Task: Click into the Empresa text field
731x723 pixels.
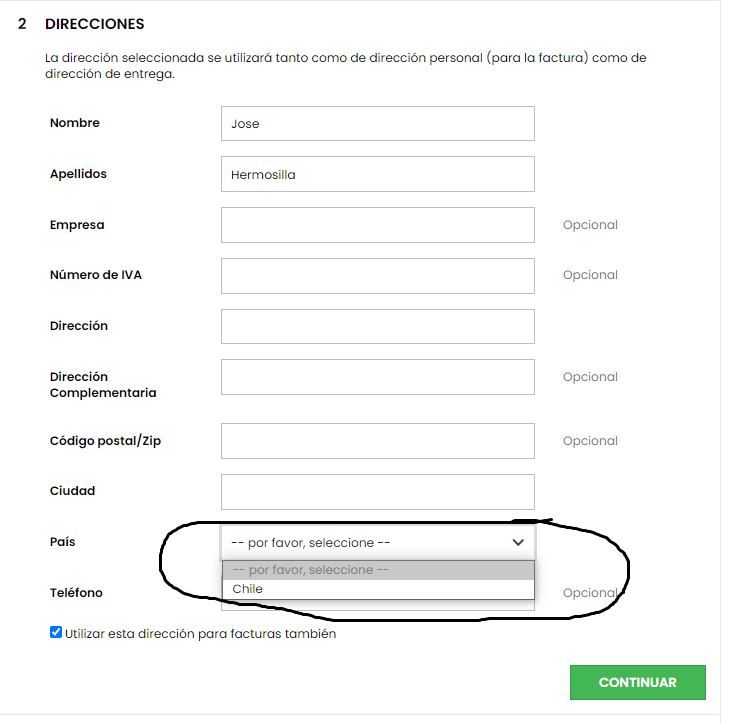Action: click(x=377, y=225)
